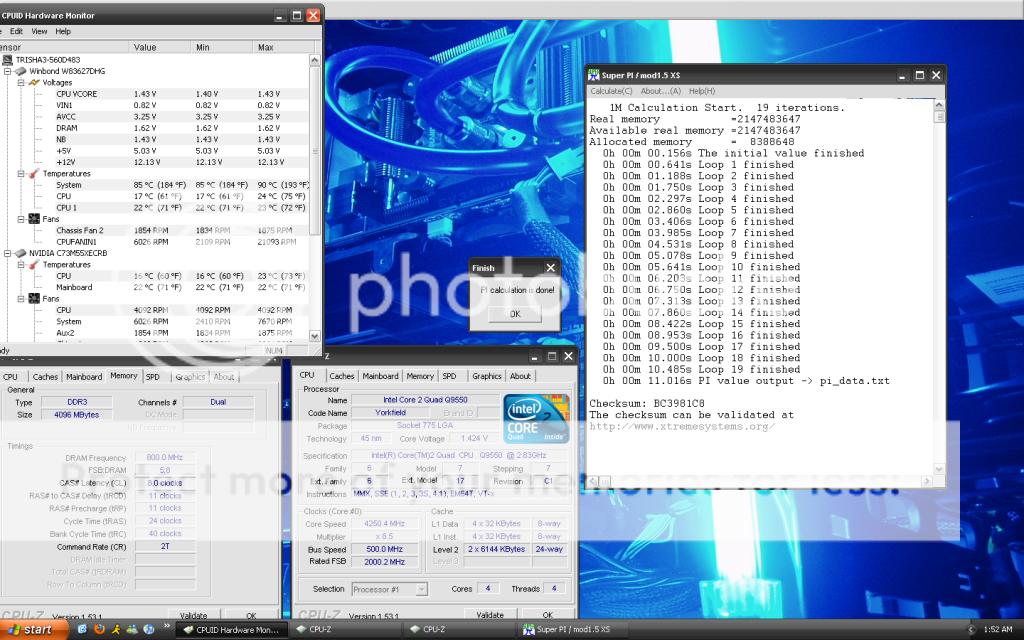Click the fan icon under the NVIDIA node
Image resolution: width=1024 pixels, height=640 pixels.
click(x=34, y=299)
